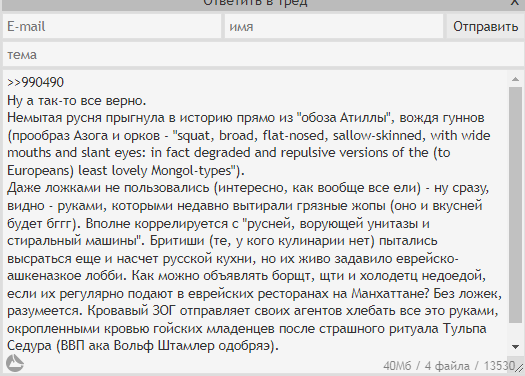Click the round icon below the textarea
Image resolution: width=525 pixels, height=376 pixels.
tap(15, 363)
